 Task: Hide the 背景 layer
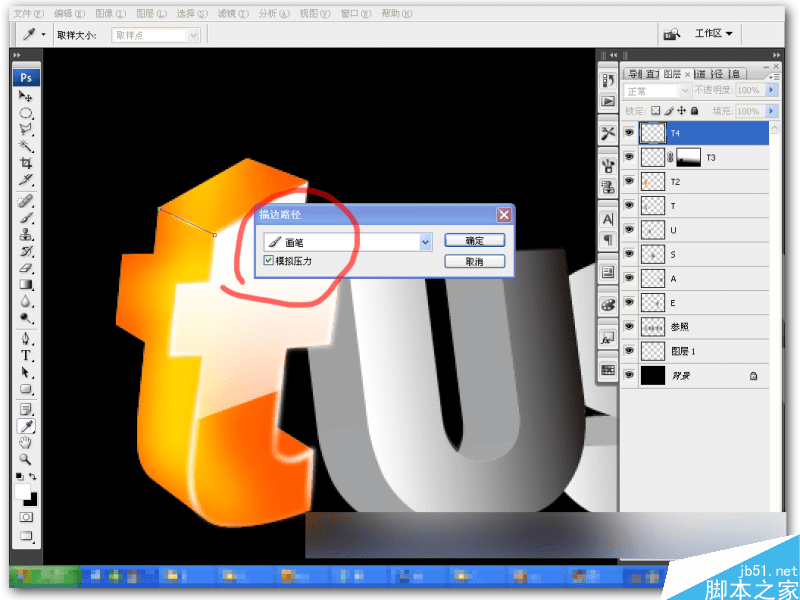629,375
